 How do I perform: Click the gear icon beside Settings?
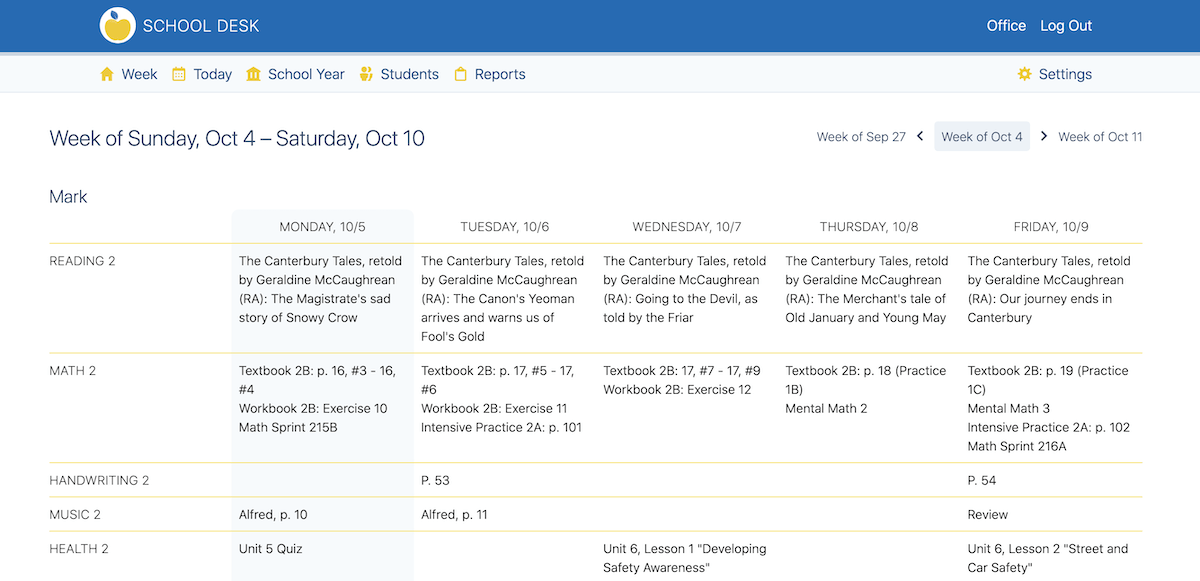click(x=1024, y=74)
